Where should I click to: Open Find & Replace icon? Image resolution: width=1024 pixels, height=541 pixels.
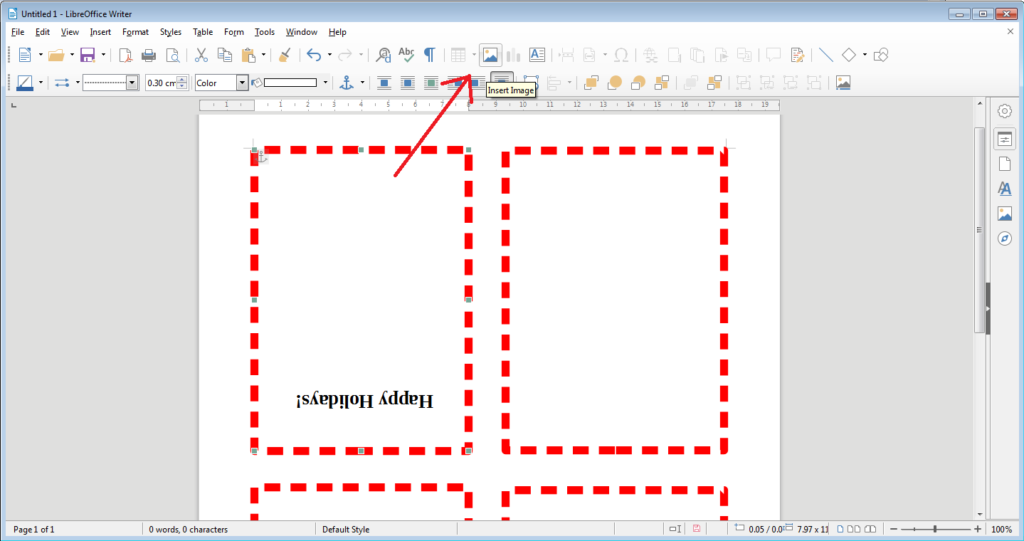383,55
